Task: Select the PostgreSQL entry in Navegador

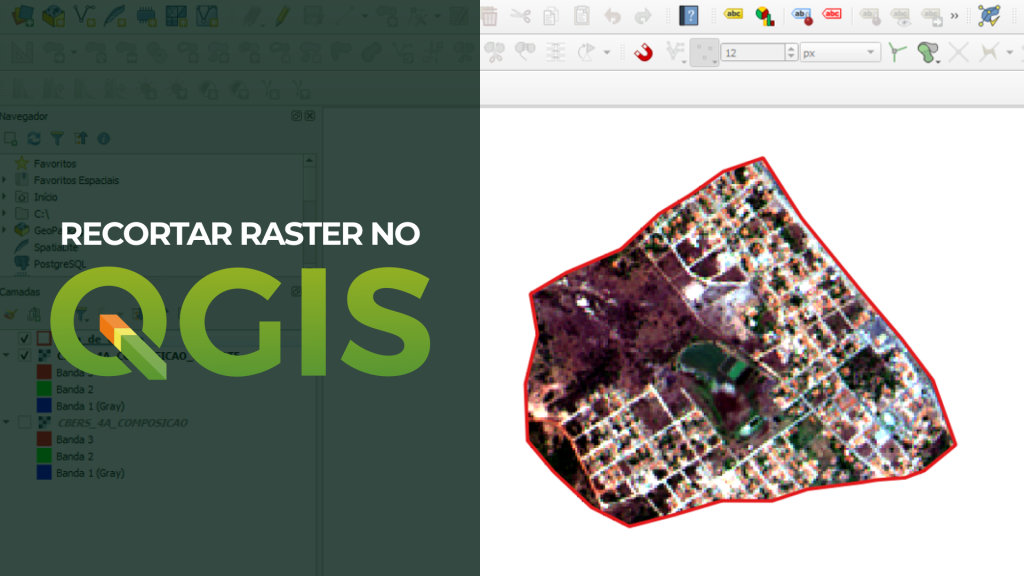Action: click(60, 264)
